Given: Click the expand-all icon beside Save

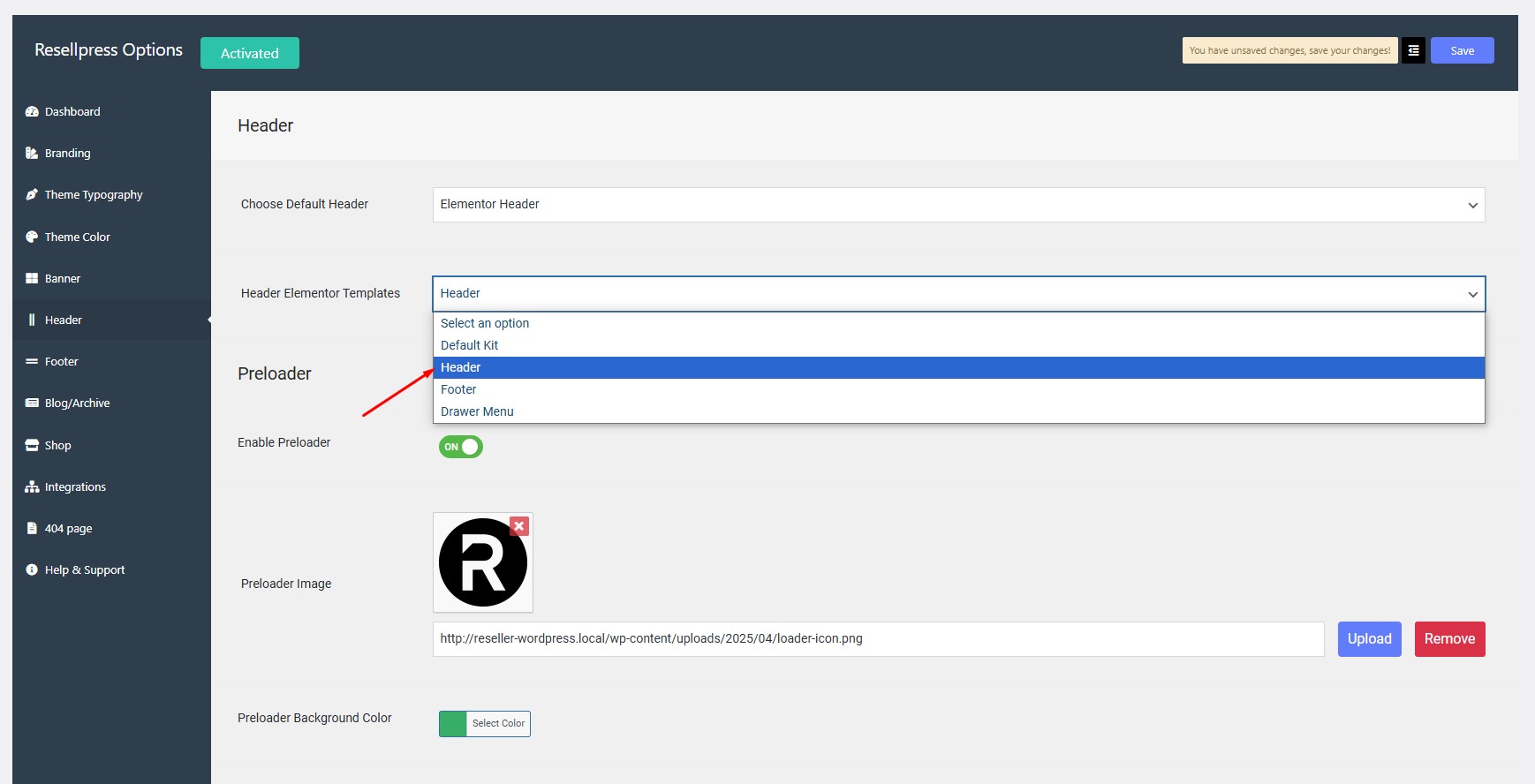Looking at the screenshot, I should [x=1413, y=51].
